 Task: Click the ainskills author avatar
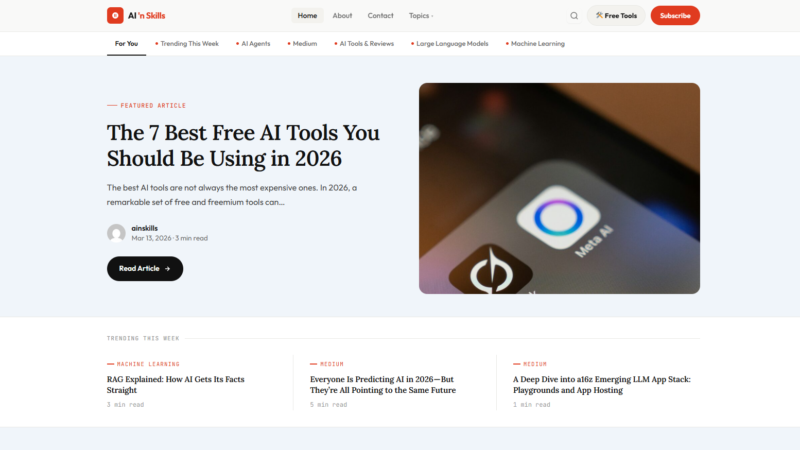coord(116,233)
